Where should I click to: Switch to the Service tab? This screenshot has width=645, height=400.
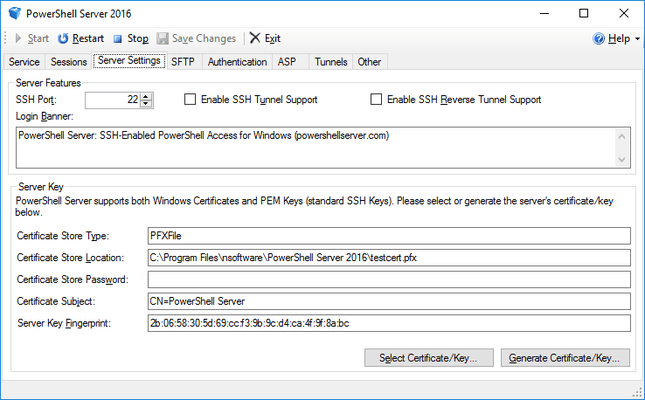pos(24,62)
